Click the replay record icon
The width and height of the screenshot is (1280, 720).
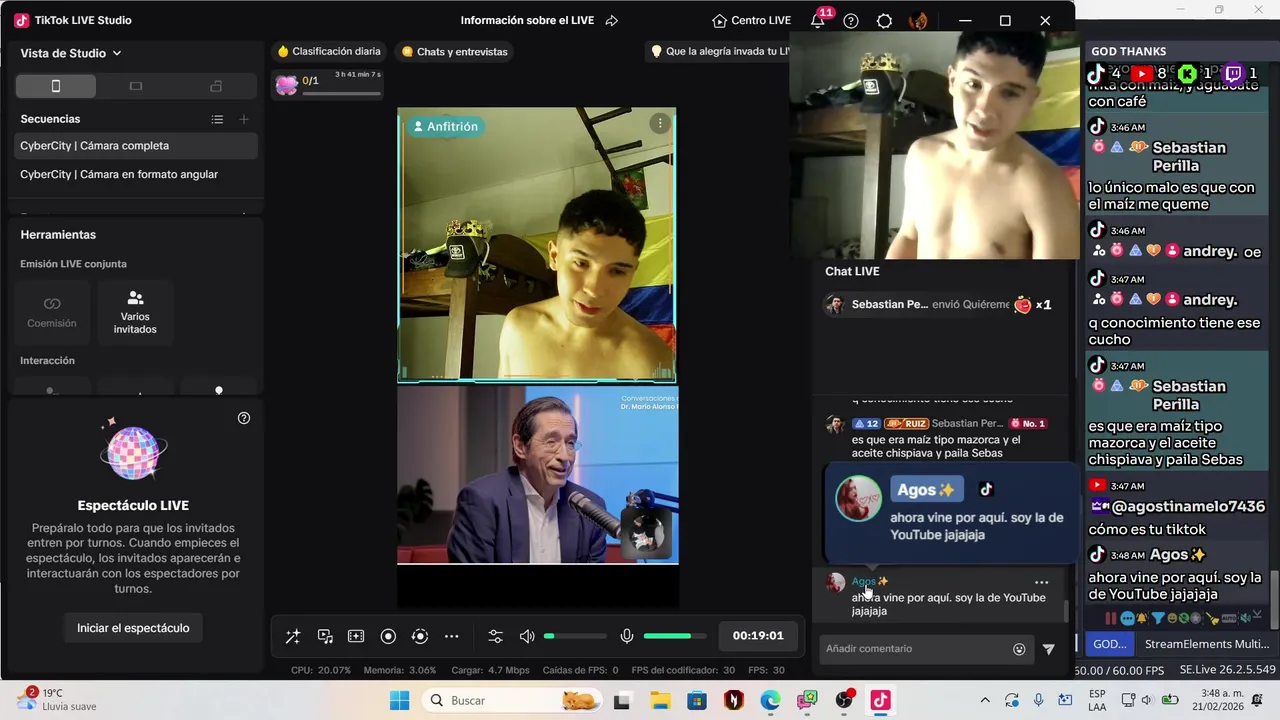(x=420, y=636)
